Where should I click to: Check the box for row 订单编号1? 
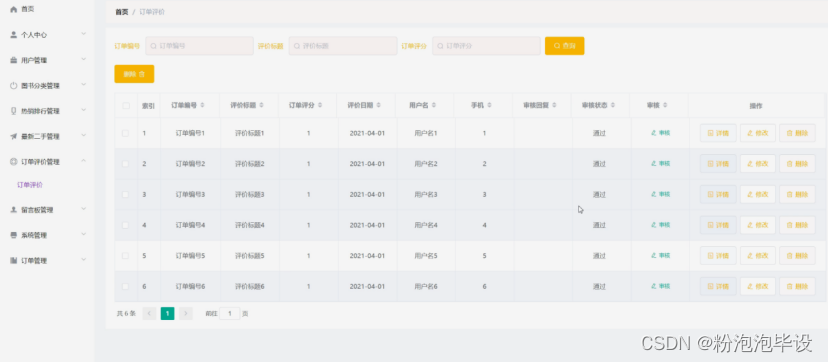pyautogui.click(x=125, y=133)
